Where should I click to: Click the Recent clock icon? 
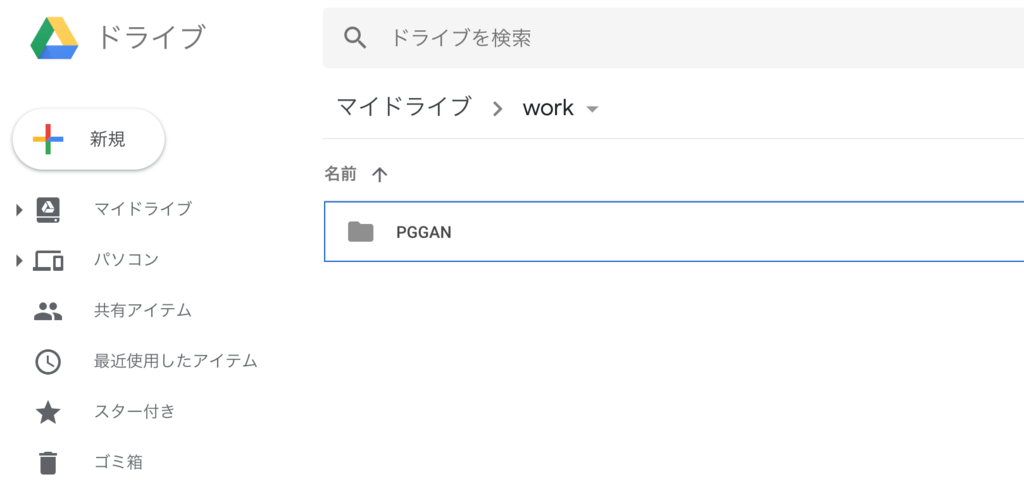[x=48, y=361]
